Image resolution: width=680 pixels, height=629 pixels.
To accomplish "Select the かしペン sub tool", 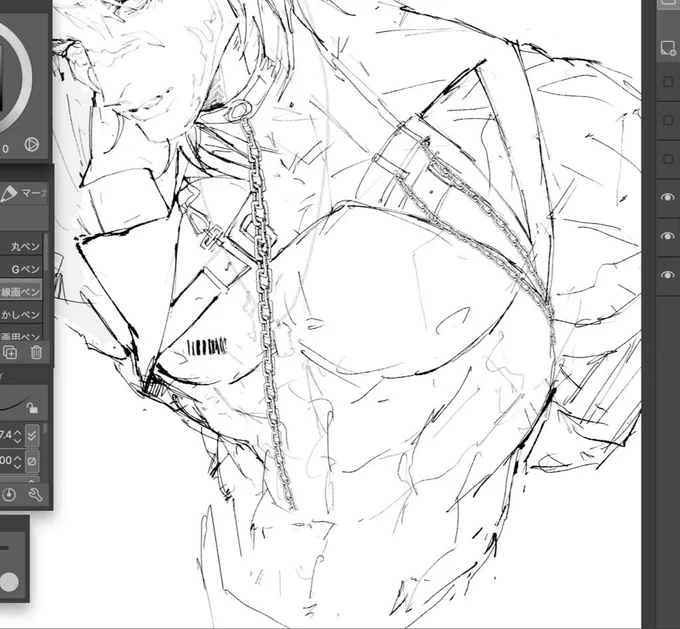I will click(x=21, y=314).
